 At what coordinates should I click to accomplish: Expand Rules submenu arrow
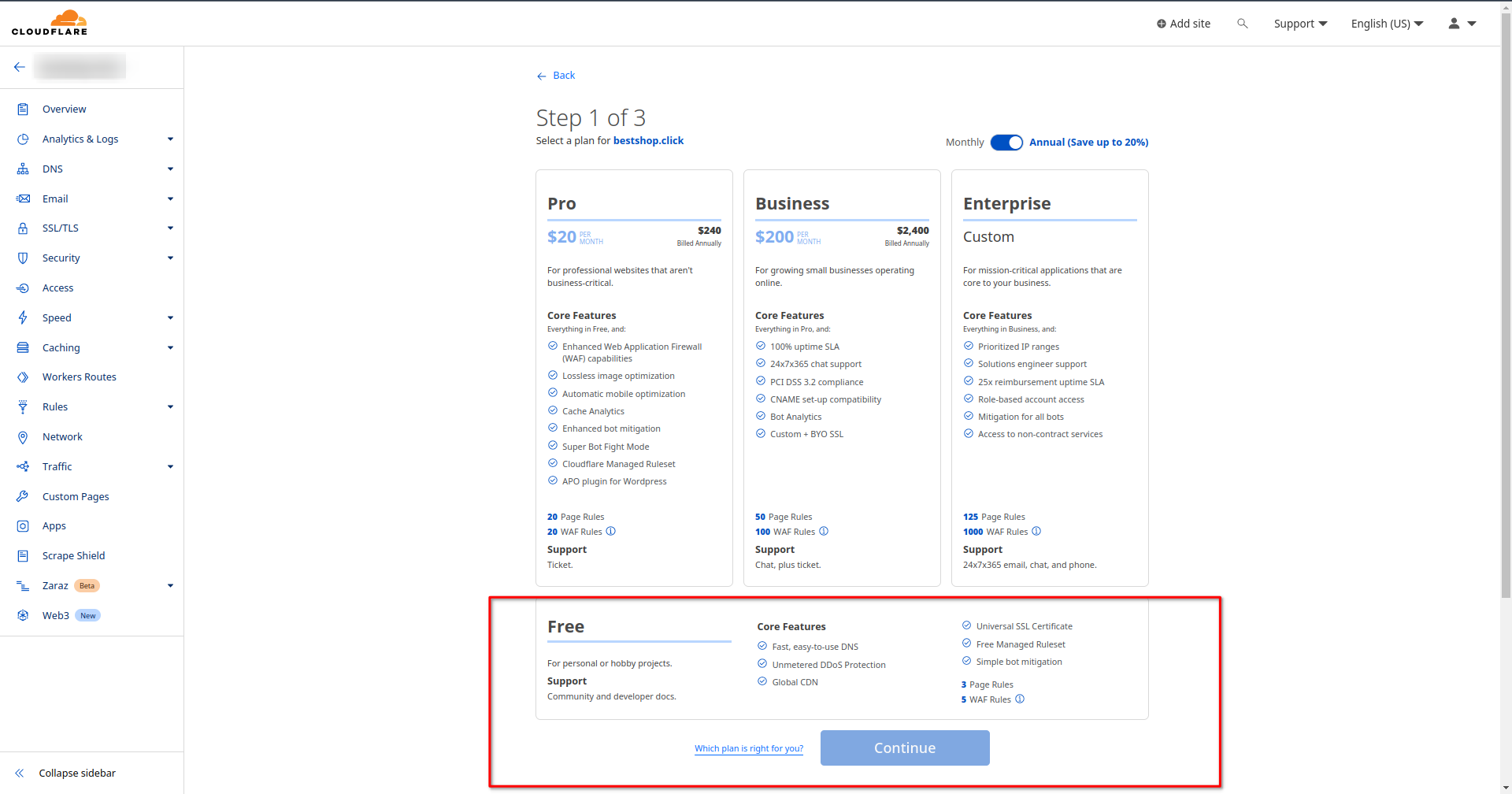[x=170, y=407]
